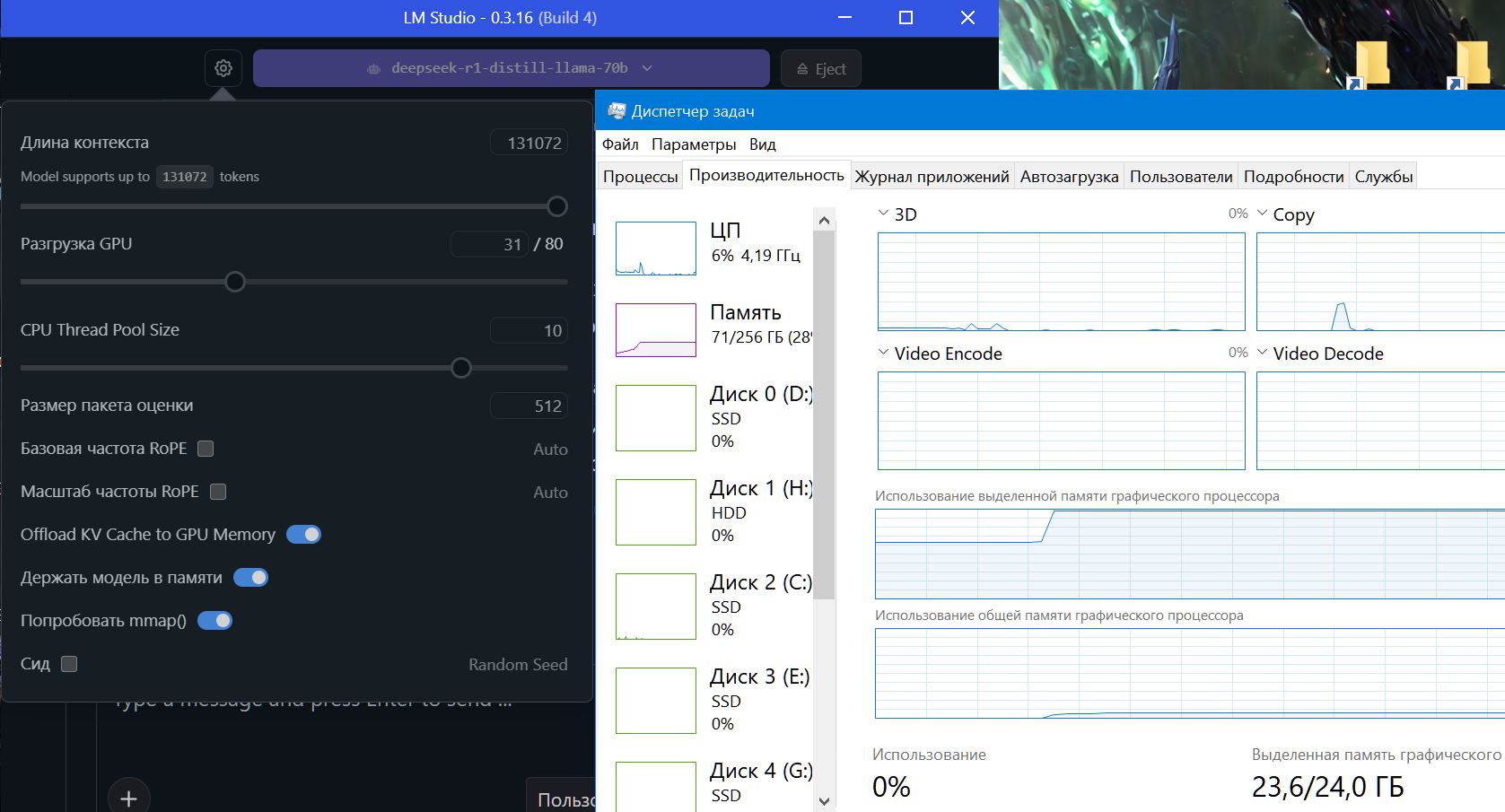Eject the loaded model
This screenshot has width=1505, height=812.
coord(821,69)
